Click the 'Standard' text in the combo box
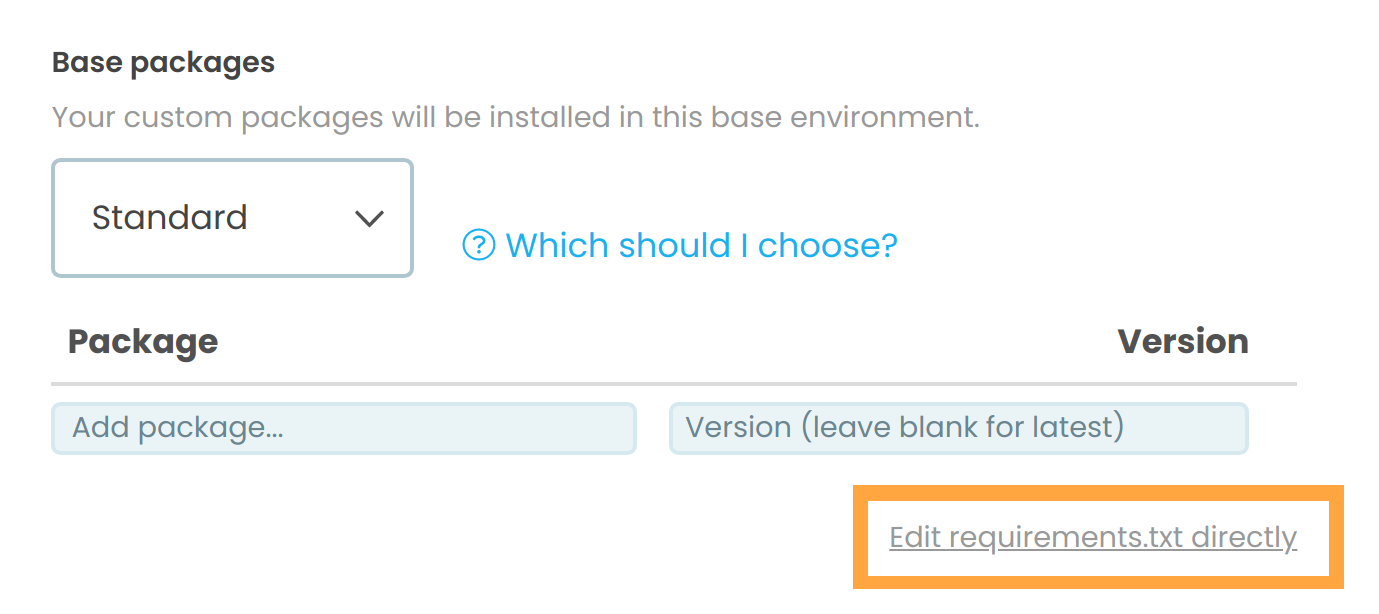Image resolution: width=1379 pixels, height=614 pixels. coord(169,218)
